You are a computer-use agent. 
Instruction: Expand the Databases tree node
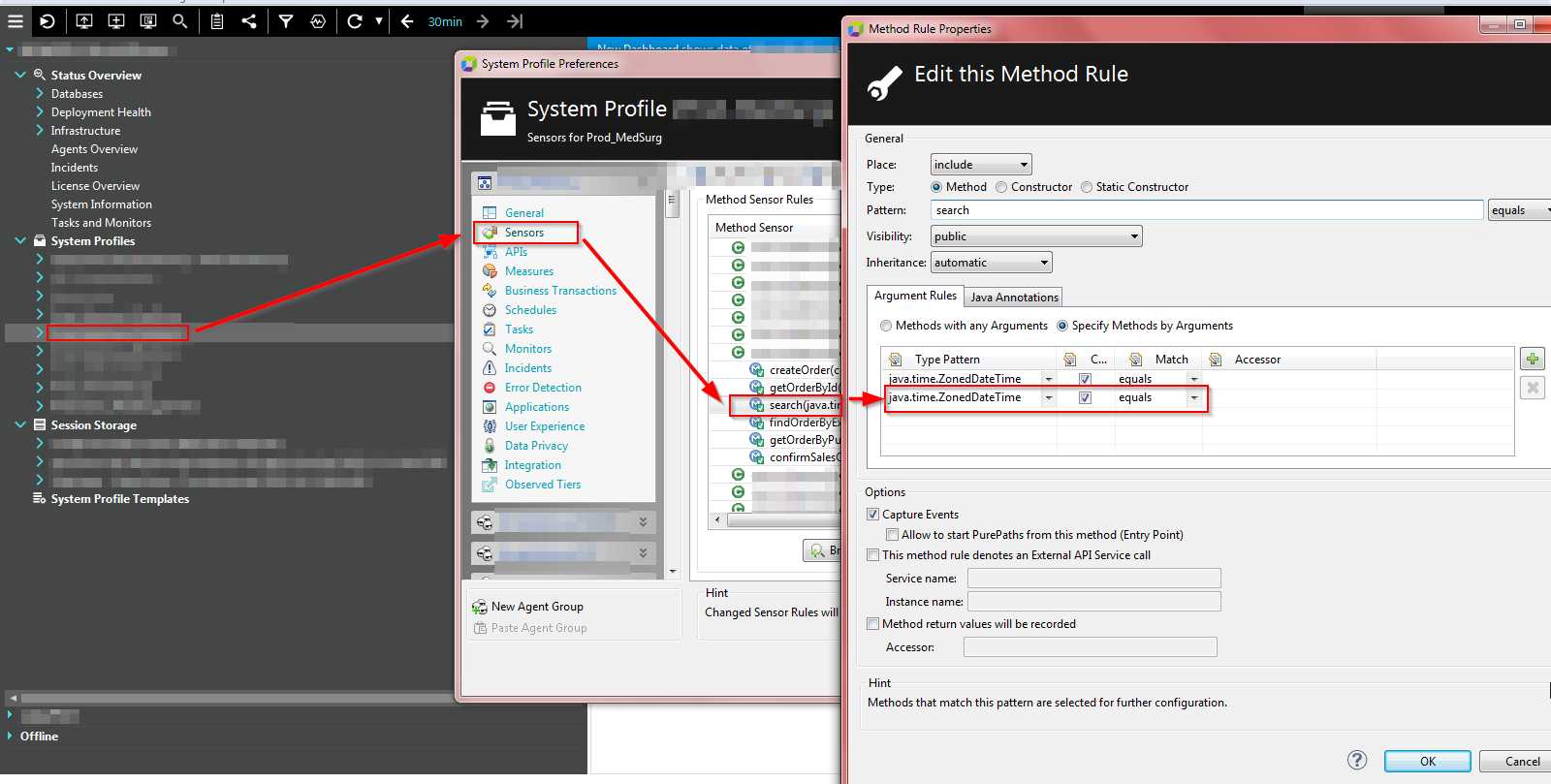(40, 93)
